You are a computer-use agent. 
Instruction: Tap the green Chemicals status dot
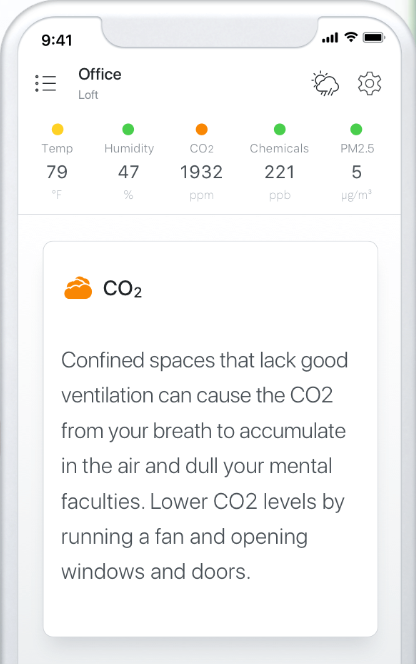280,129
